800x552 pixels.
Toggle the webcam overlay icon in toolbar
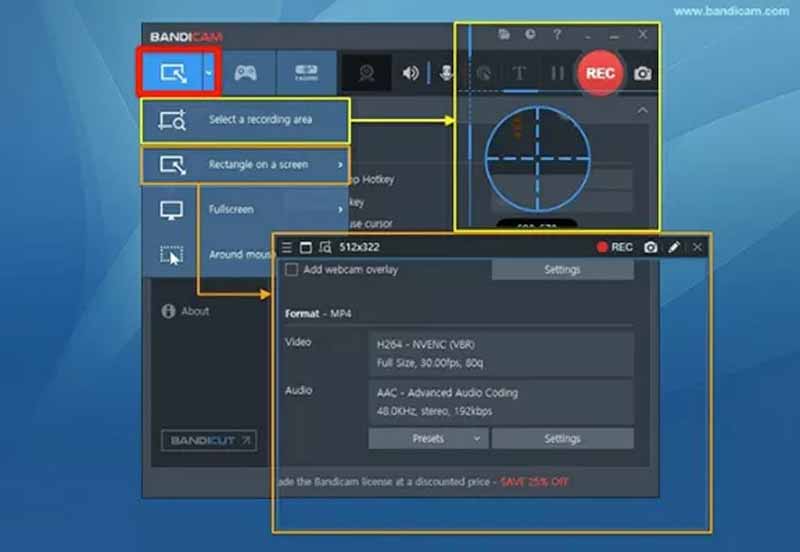(x=367, y=72)
